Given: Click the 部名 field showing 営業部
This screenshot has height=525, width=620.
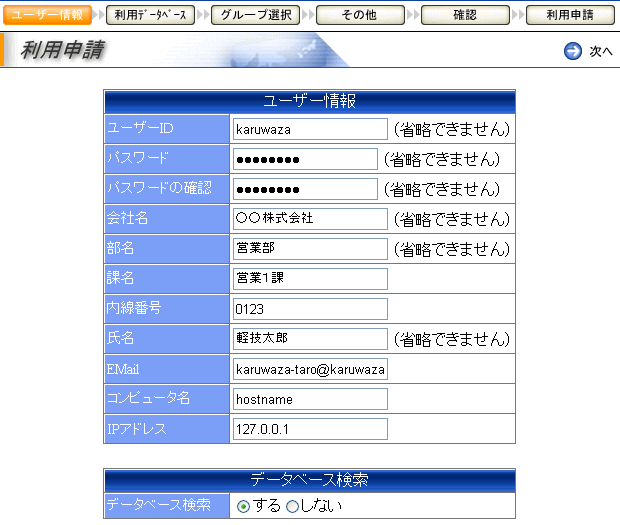Looking at the screenshot, I should [x=310, y=249].
